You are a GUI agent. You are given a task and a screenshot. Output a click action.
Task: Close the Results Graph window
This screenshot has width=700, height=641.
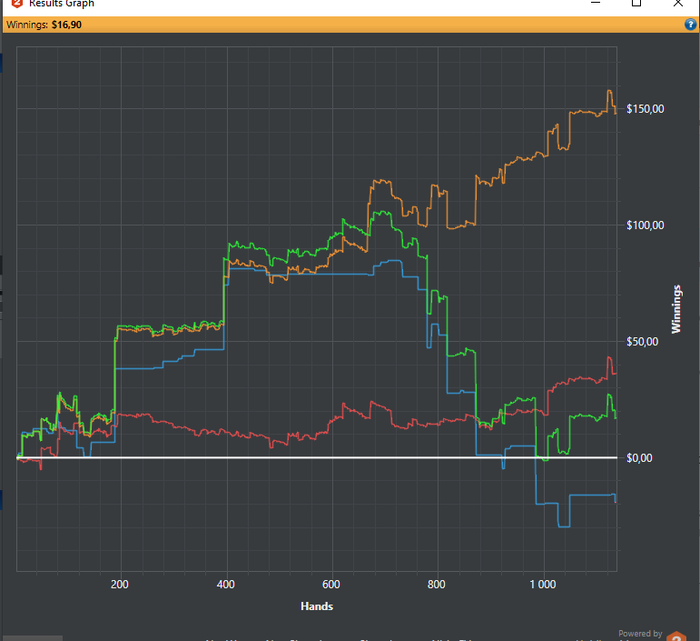click(x=678, y=3)
